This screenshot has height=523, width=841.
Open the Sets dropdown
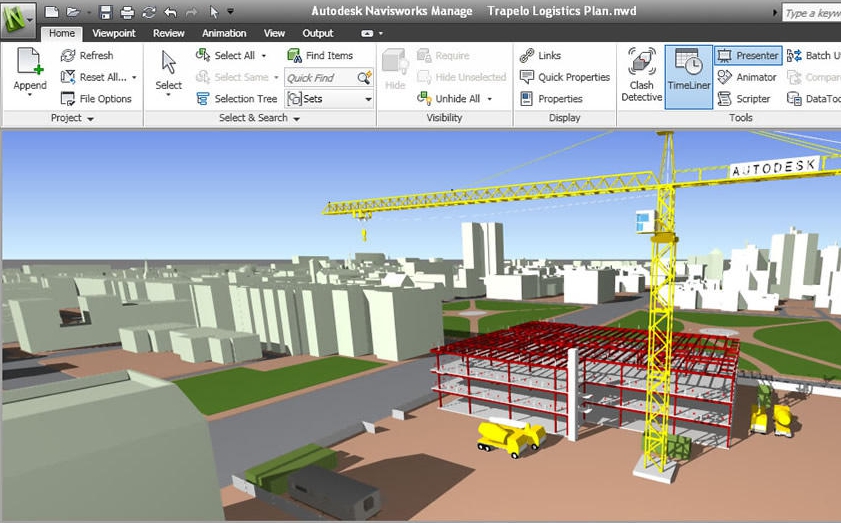[x=329, y=99]
